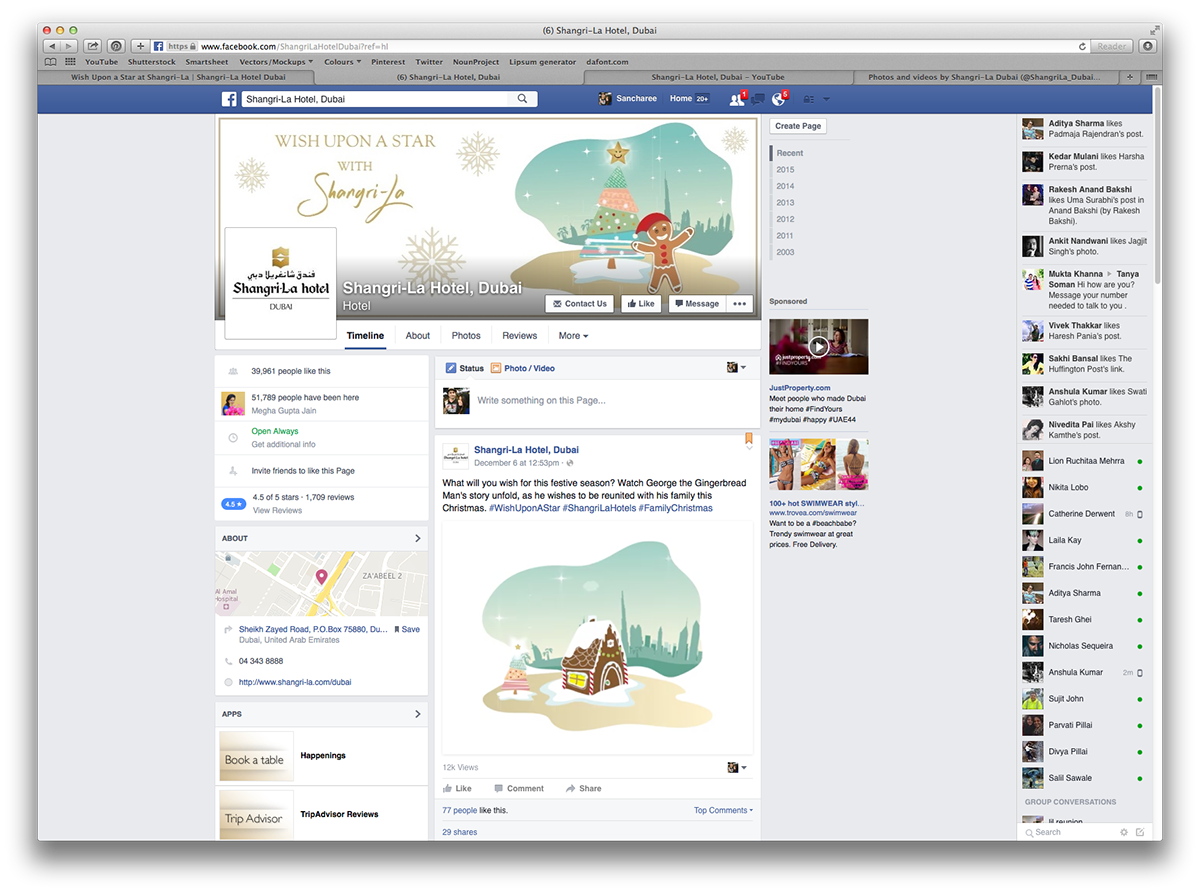Click the Message button

point(696,304)
